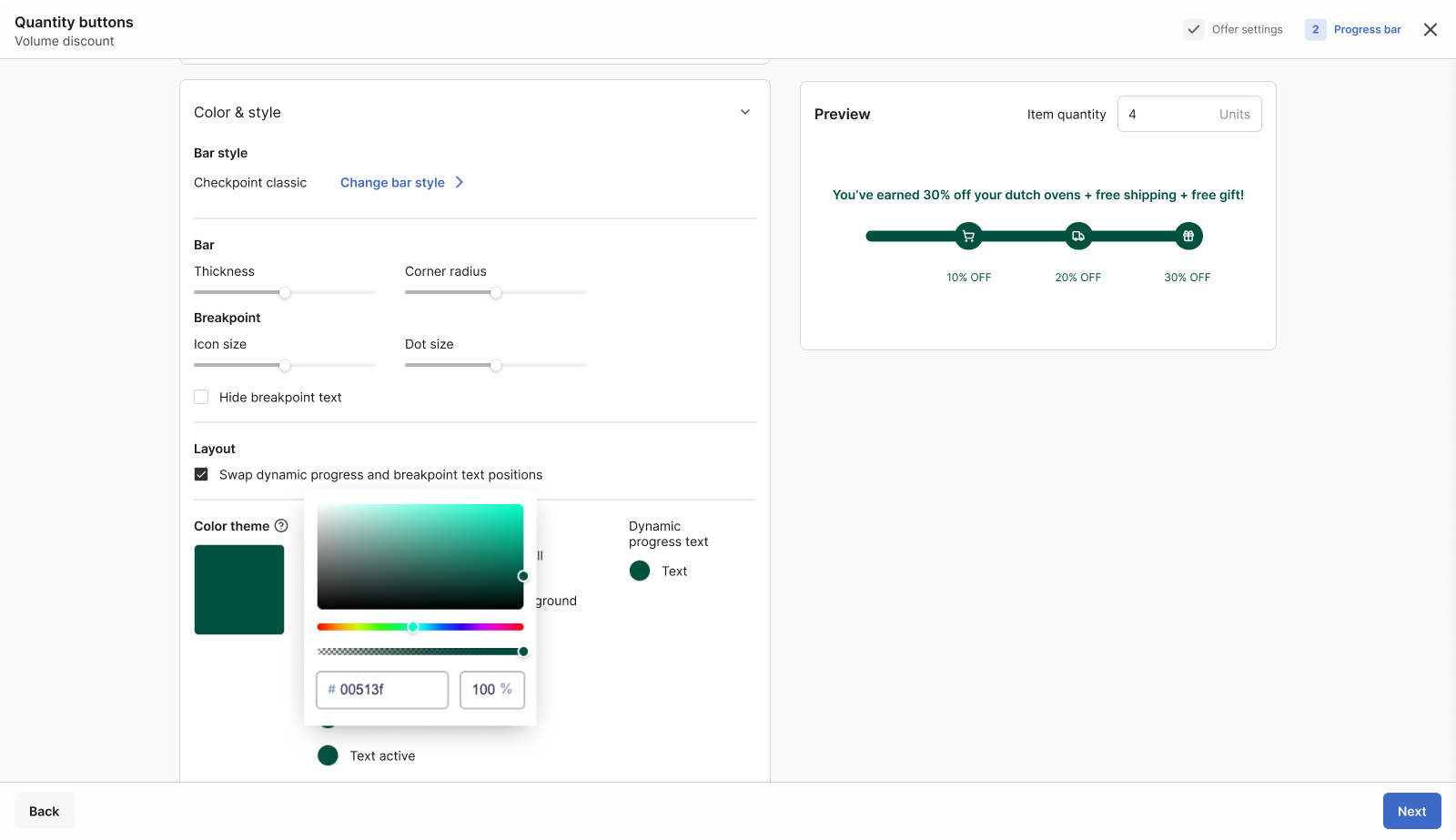This screenshot has height=840, width=1456.
Task: Close the Quantity buttons editor
Action: pos(1431,30)
